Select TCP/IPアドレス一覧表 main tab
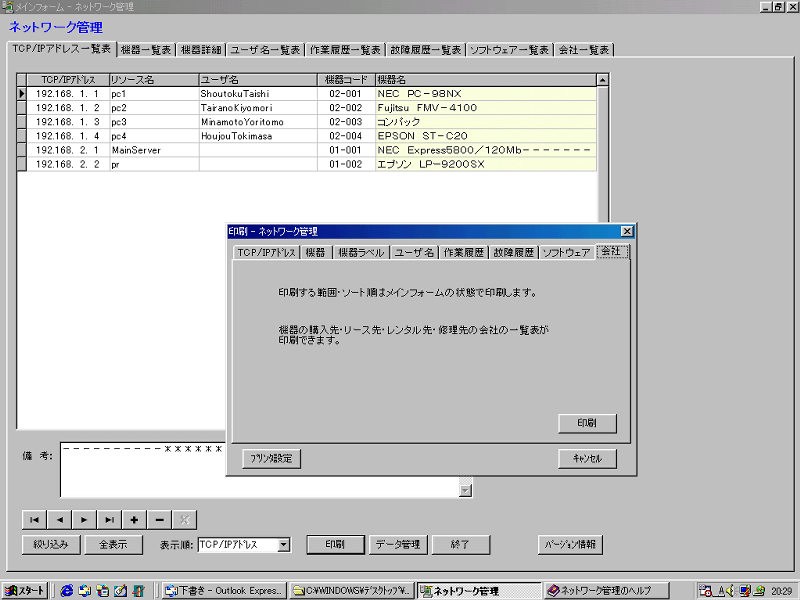Image resolution: width=800 pixels, height=600 pixels. coord(62,49)
